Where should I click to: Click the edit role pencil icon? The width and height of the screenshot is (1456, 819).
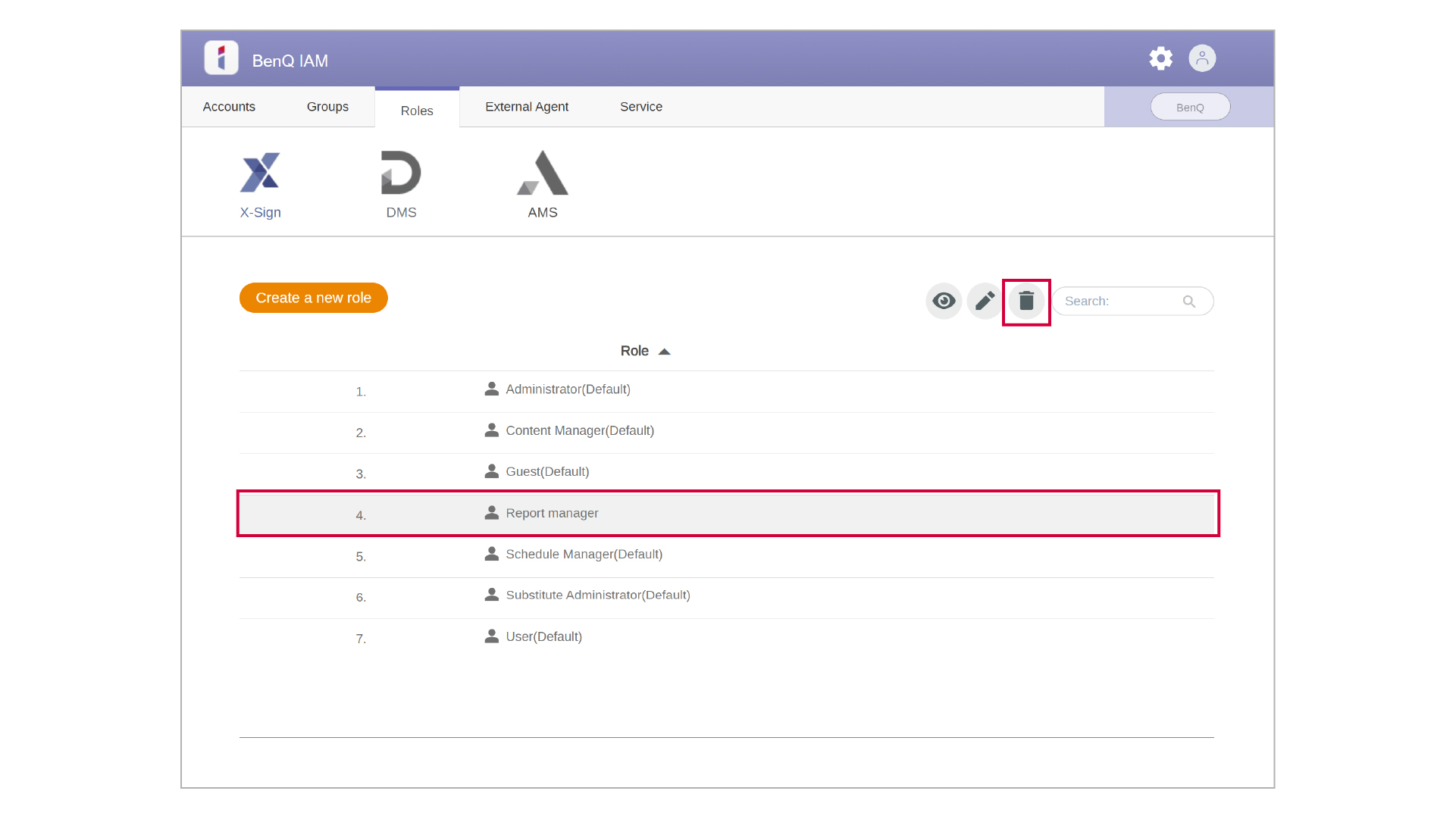point(984,301)
